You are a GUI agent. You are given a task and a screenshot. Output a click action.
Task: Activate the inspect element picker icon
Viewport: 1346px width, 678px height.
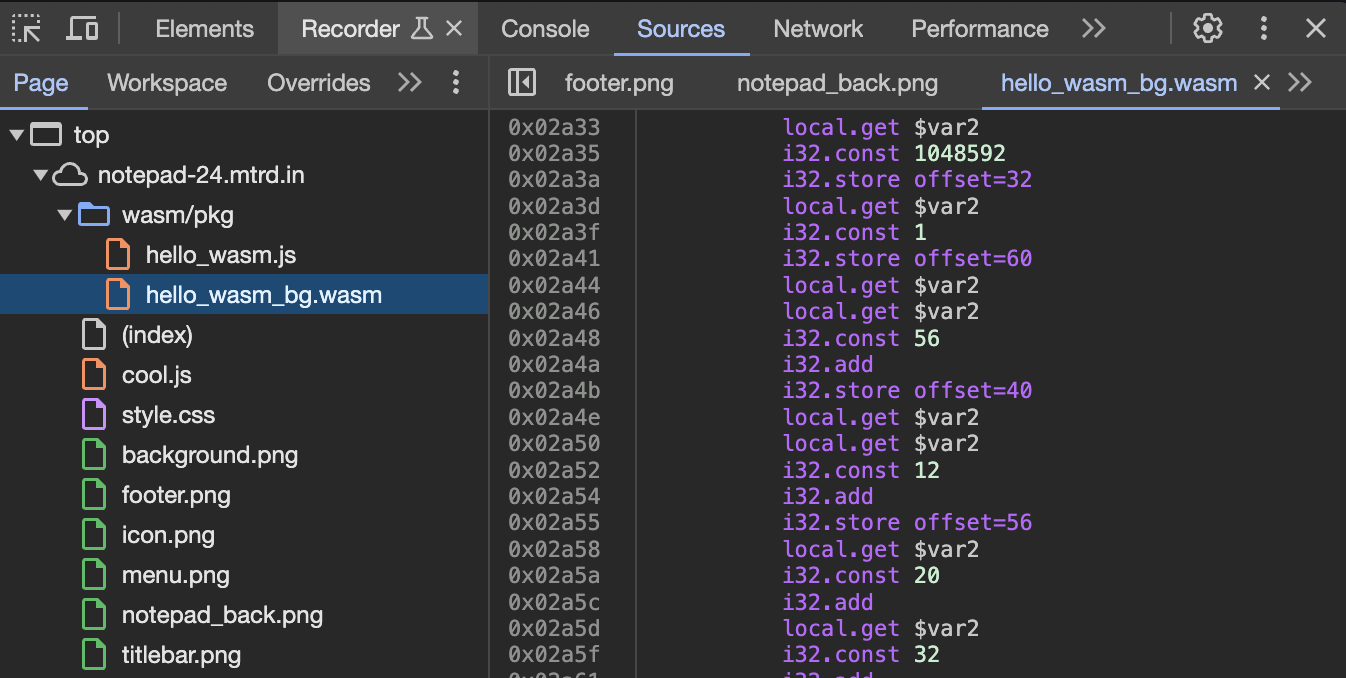27,29
